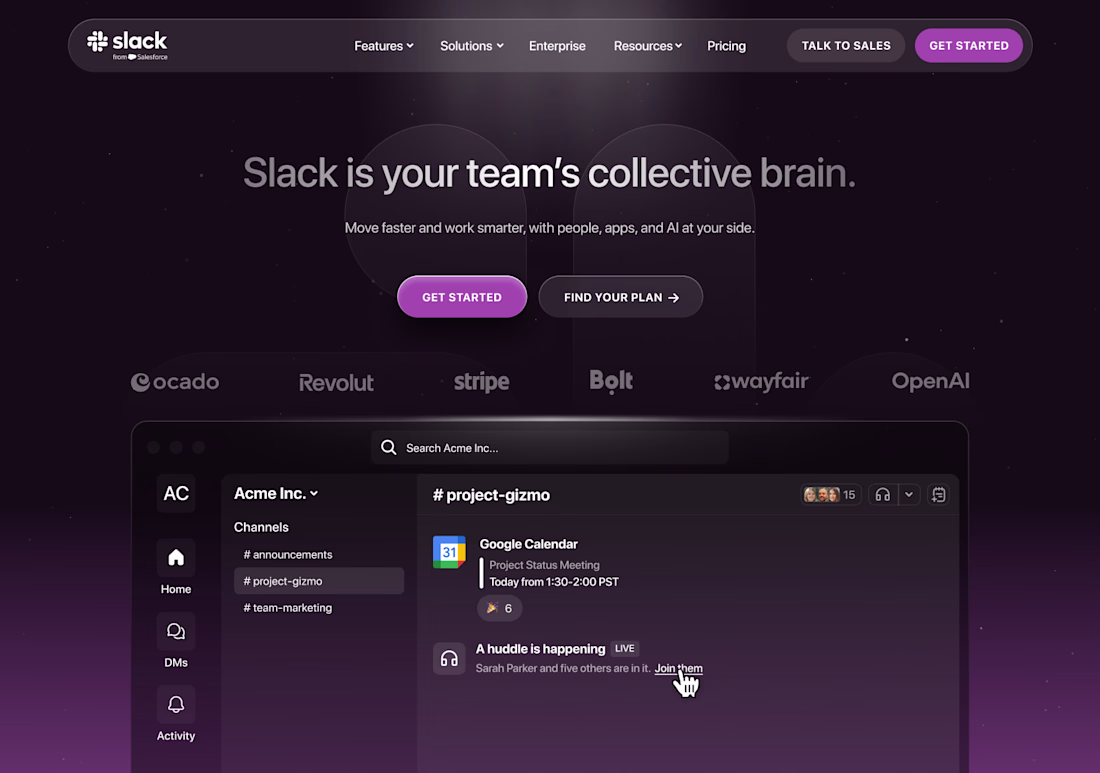The width and height of the screenshot is (1100, 773).
Task: Select the #project-gizmo channel in sidebar
Action: 318,581
